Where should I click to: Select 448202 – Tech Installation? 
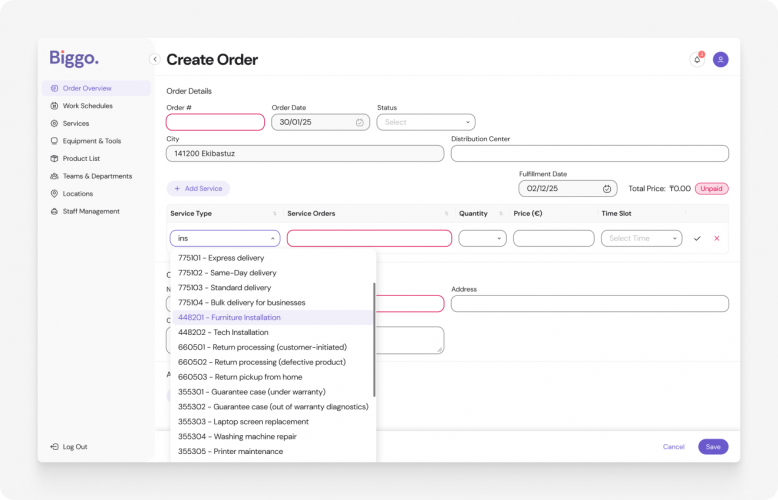pyautogui.click(x=272, y=333)
